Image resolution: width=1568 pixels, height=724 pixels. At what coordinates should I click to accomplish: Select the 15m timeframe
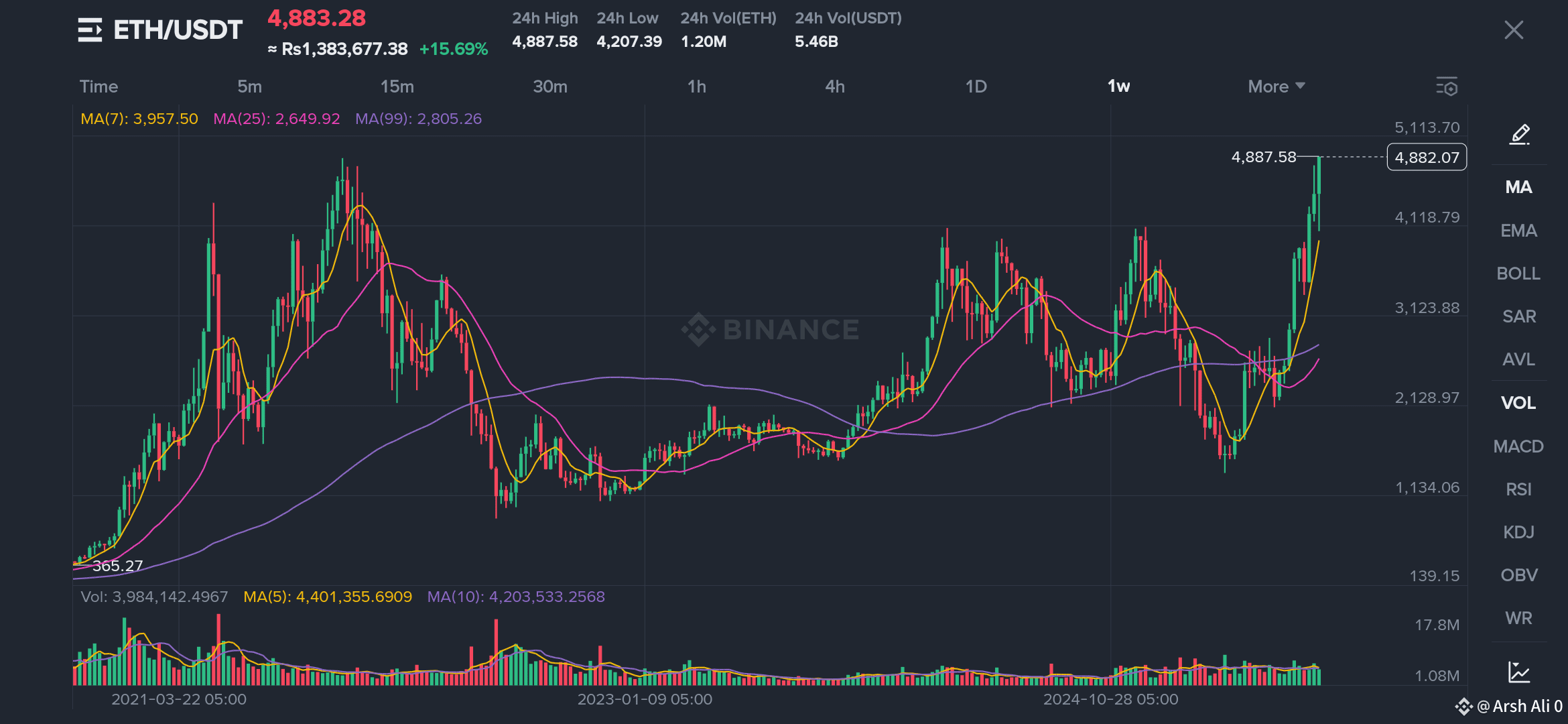pos(397,86)
